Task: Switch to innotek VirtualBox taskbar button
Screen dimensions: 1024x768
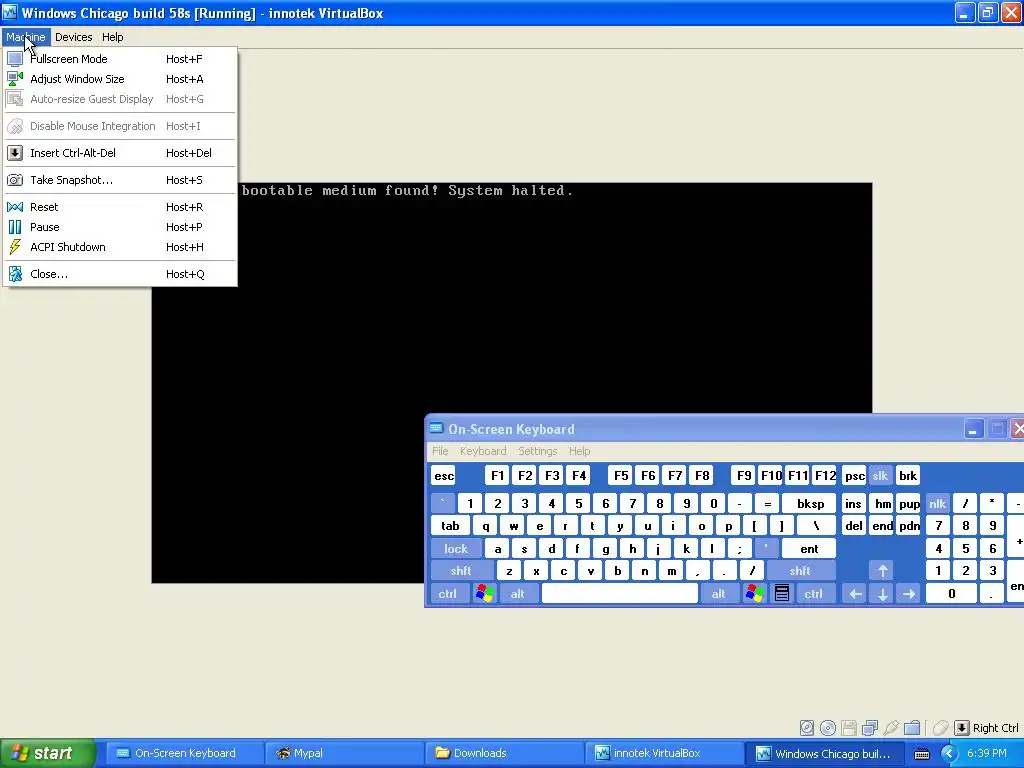Action: coord(665,754)
